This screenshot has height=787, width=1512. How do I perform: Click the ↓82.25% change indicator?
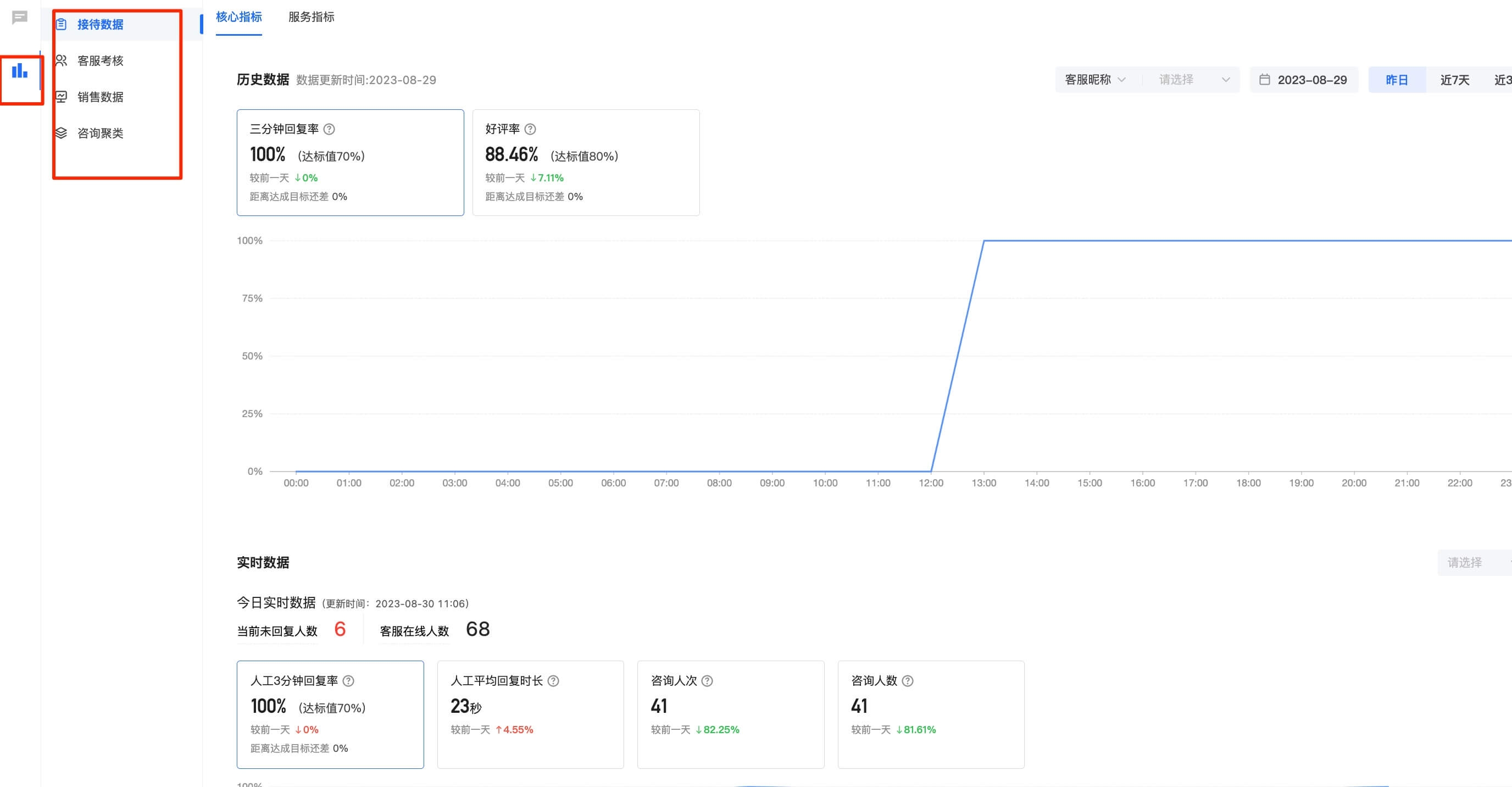point(717,729)
